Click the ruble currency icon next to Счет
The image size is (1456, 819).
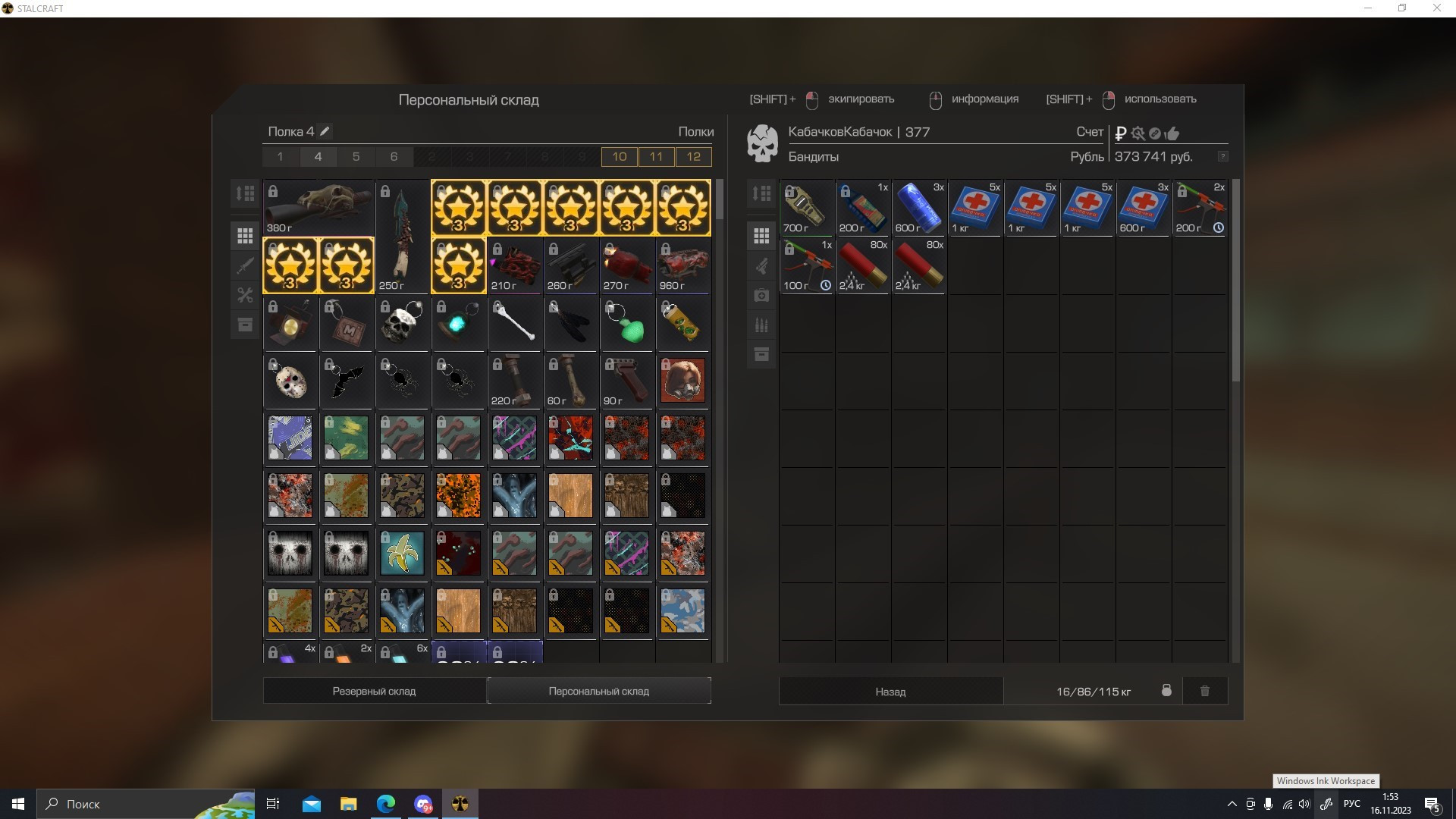pyautogui.click(x=1121, y=133)
